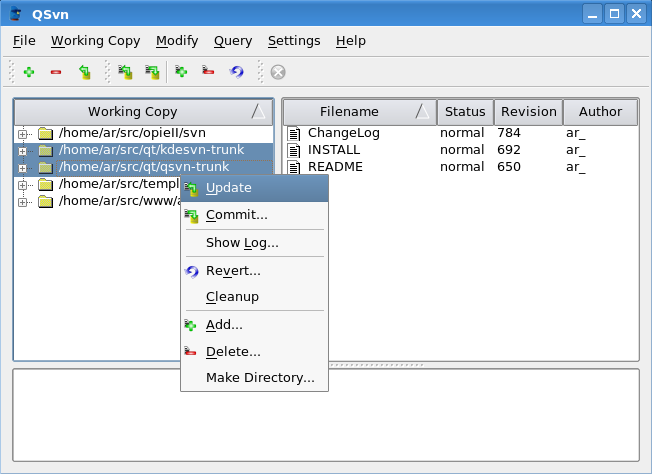Click the INSTALL file icon
This screenshot has height=474, width=652.
coord(294,151)
